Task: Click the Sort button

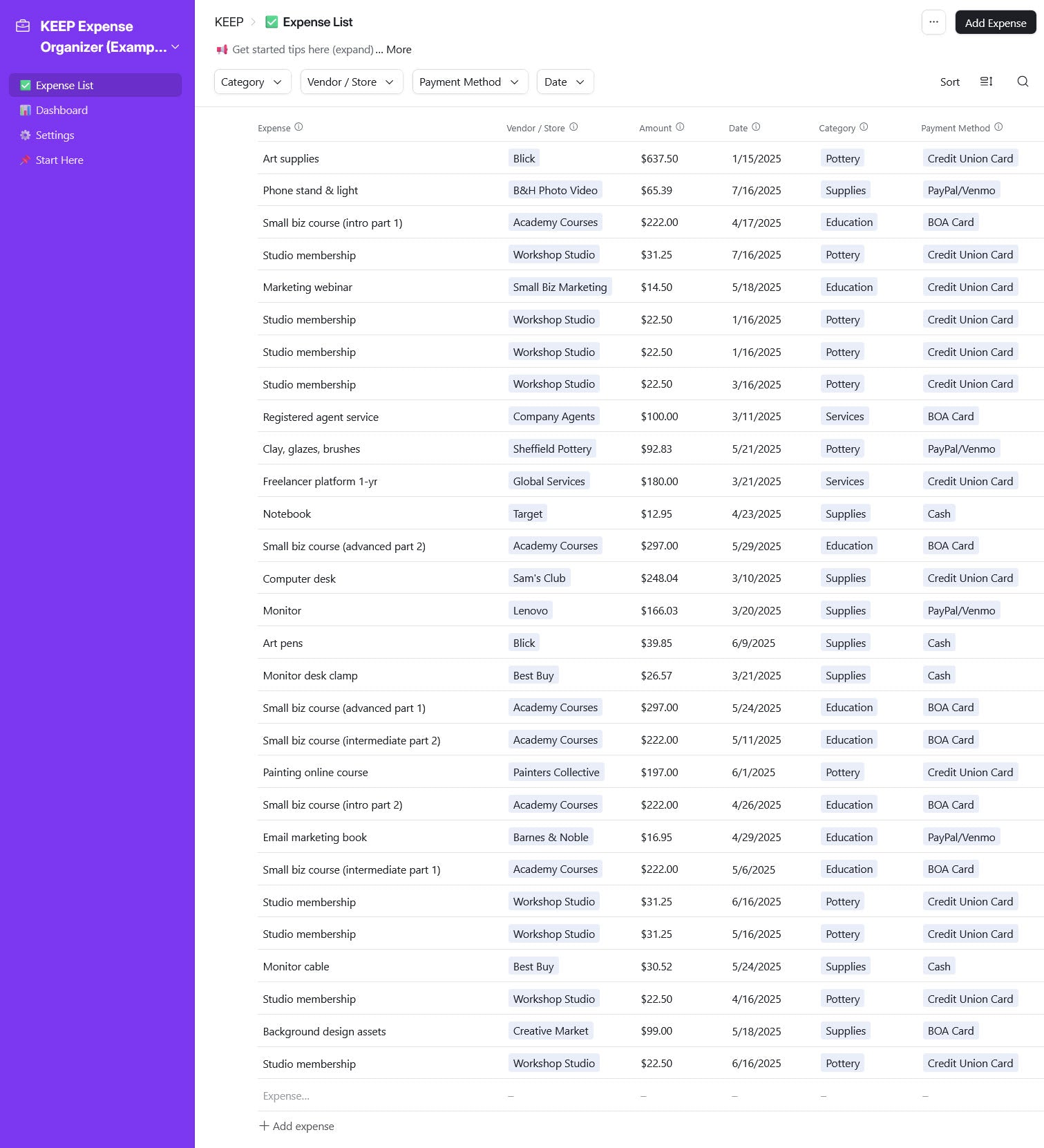Action: (949, 82)
